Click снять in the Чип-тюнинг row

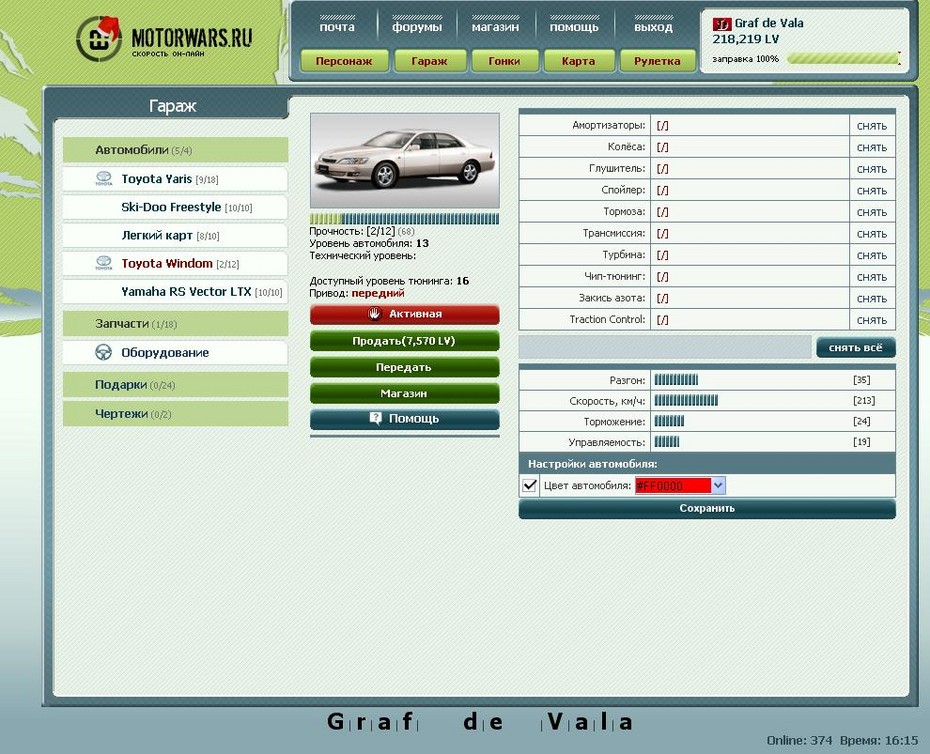(872, 277)
